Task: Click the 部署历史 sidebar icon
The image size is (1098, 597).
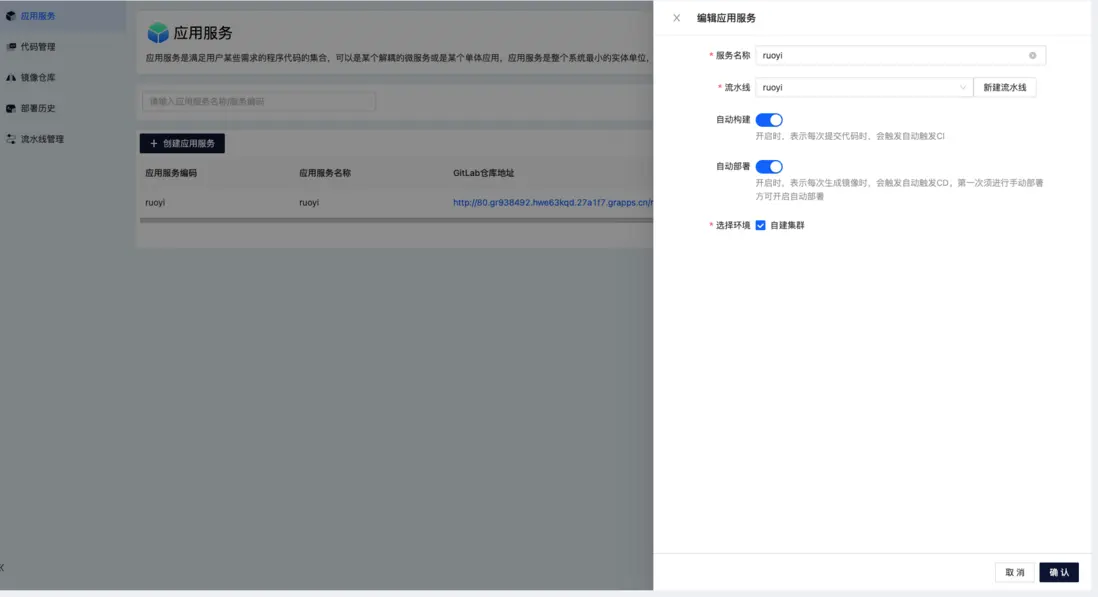Action: [x=11, y=108]
